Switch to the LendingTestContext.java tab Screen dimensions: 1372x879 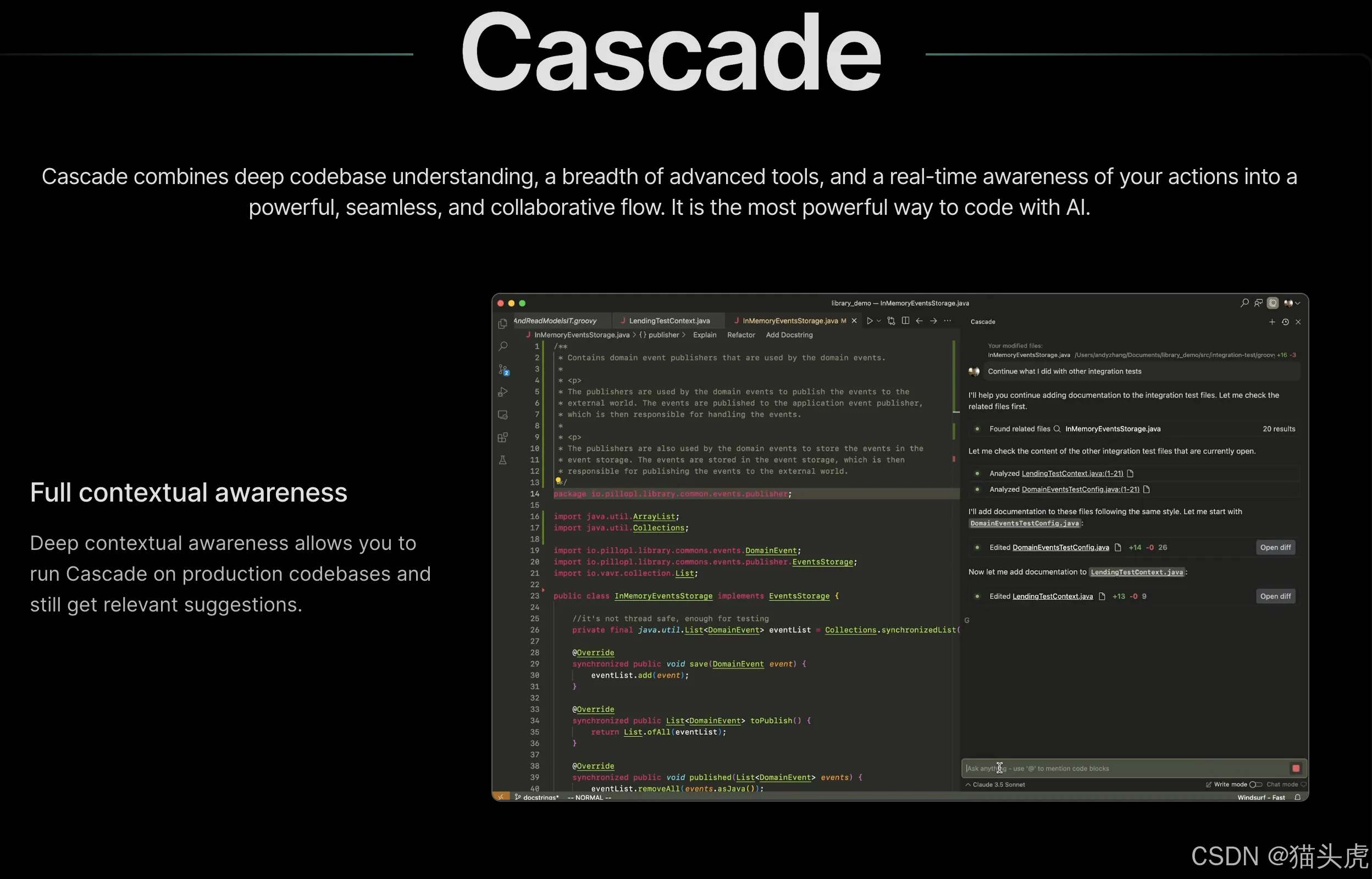[x=669, y=321]
